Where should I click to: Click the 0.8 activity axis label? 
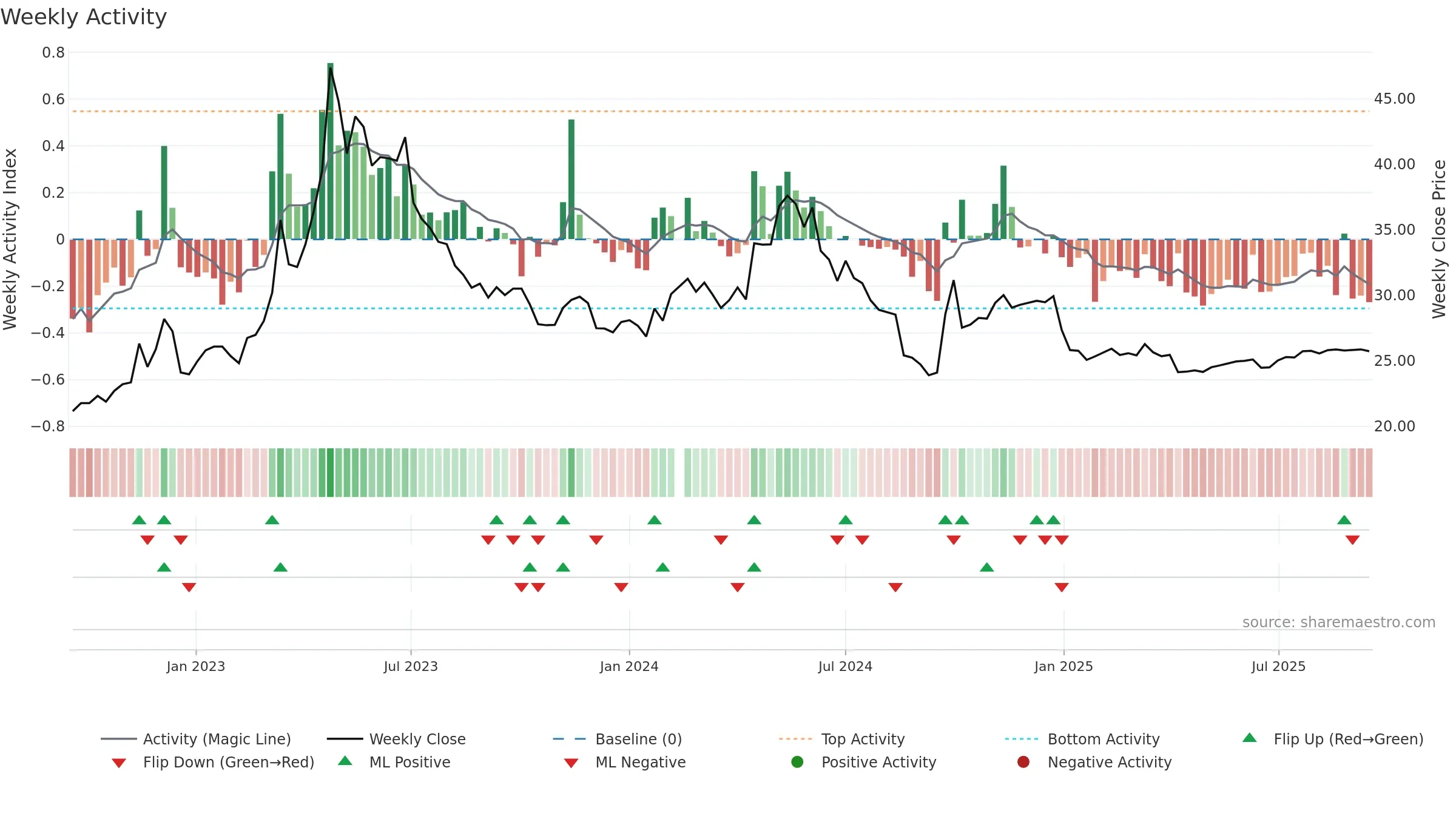coord(53,53)
